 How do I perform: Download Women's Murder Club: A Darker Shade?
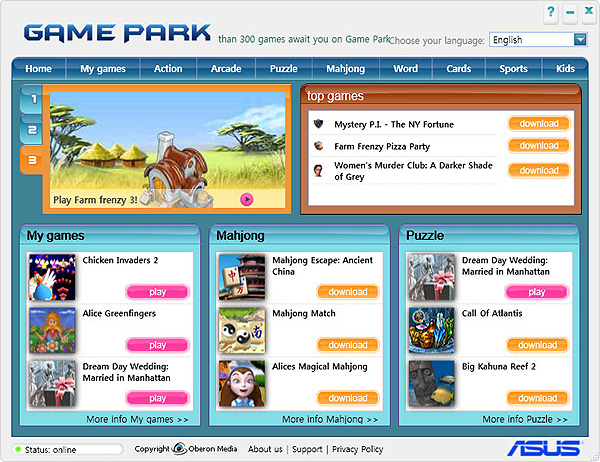tap(539, 170)
